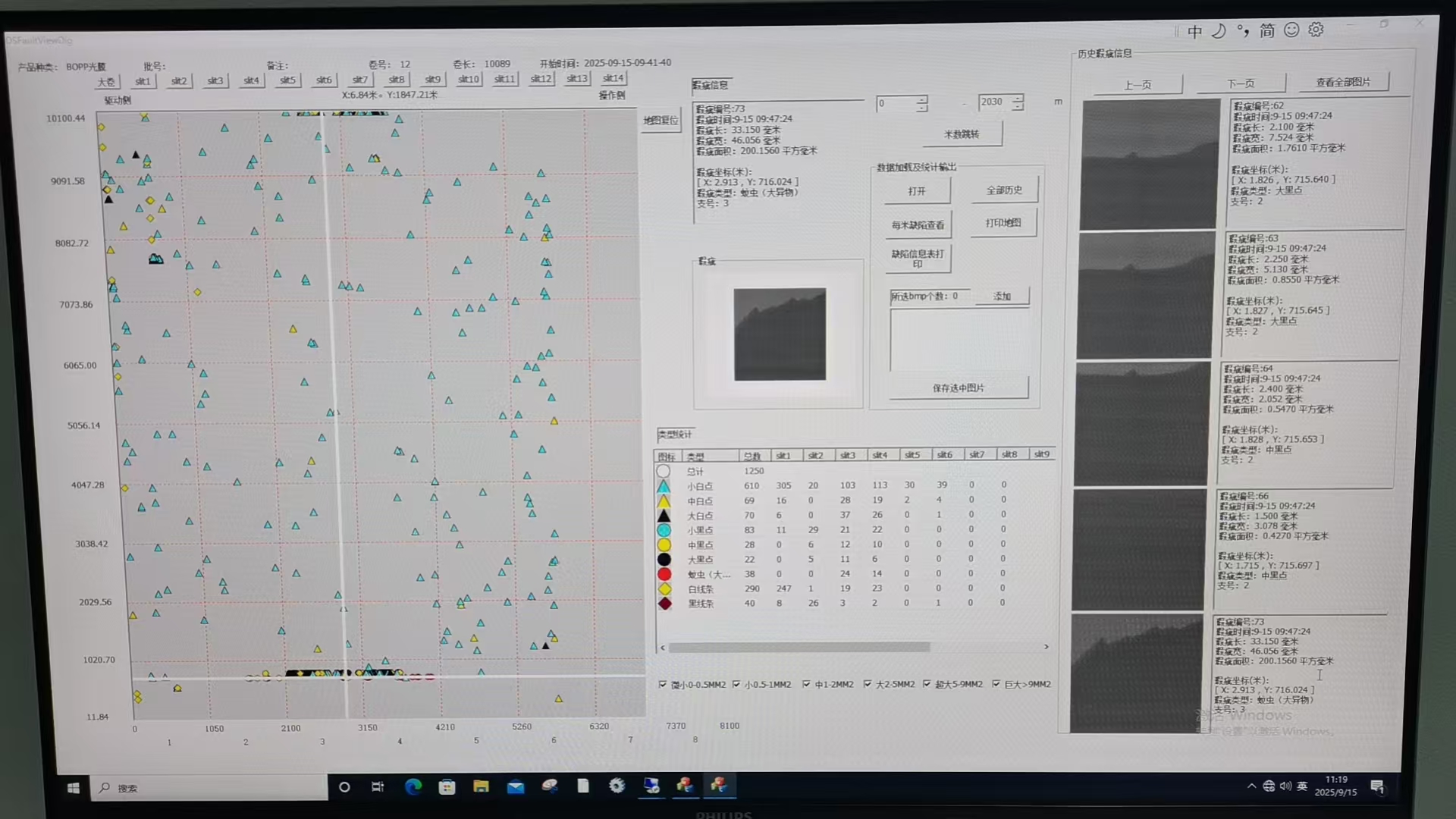1456x819 pixels.
Task: Switch to the 大卷 tab
Action: [106, 82]
